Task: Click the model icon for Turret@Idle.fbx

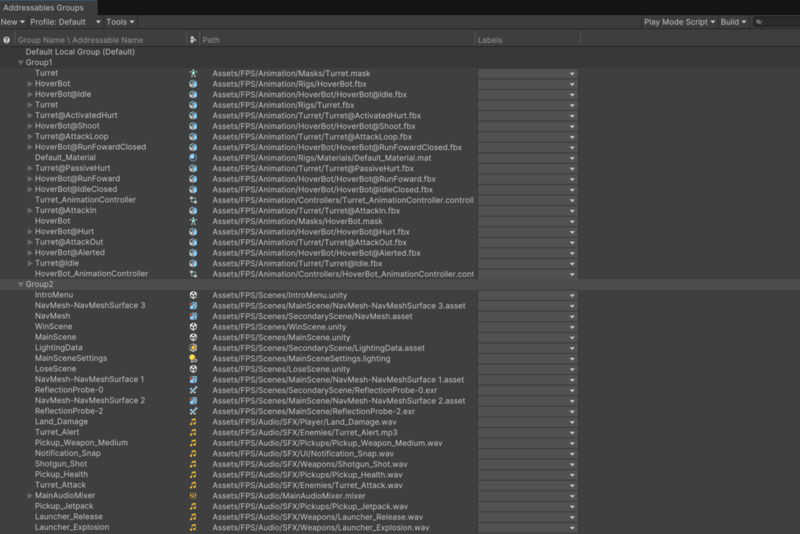Action: [193, 263]
